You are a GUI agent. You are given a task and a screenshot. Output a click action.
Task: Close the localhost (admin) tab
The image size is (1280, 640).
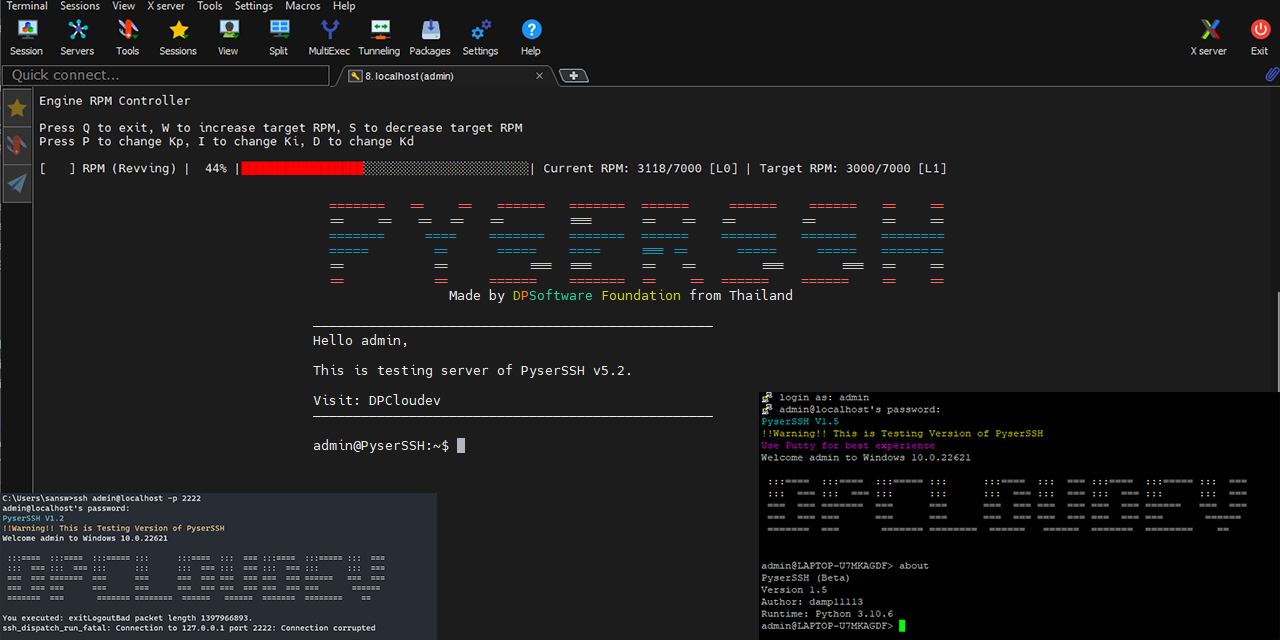(x=540, y=76)
